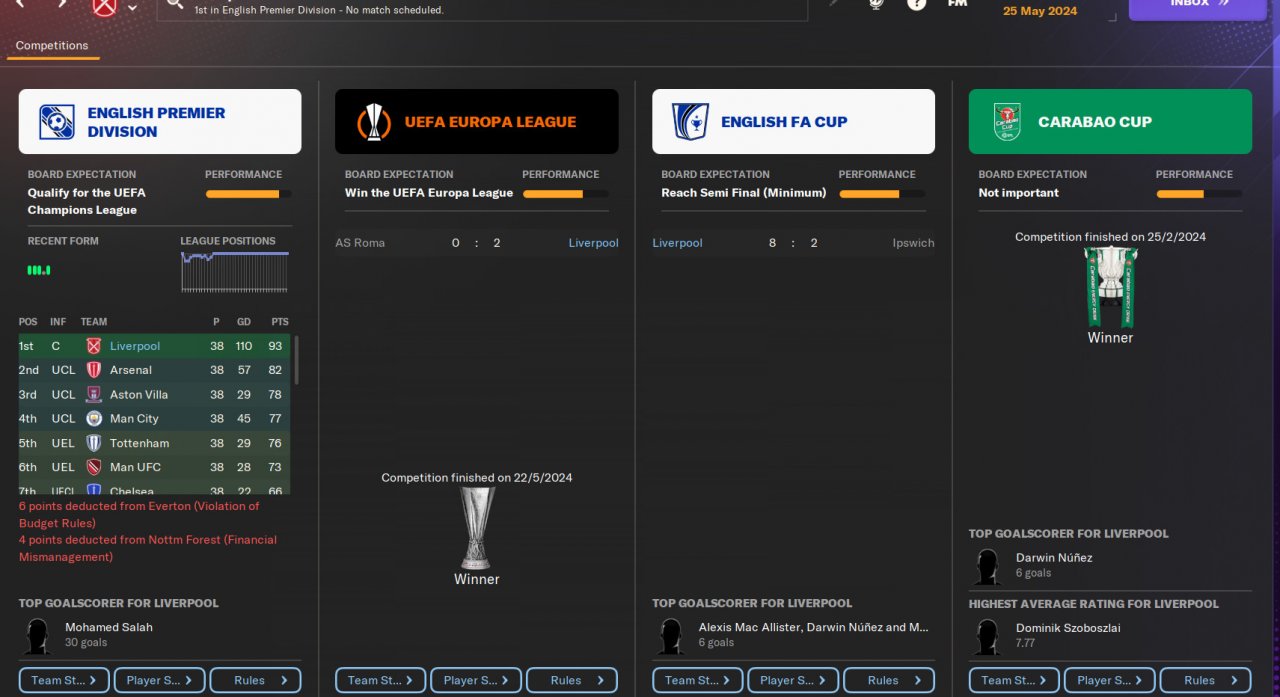Open the UEFA Europa League header

pyautogui.click(x=477, y=122)
